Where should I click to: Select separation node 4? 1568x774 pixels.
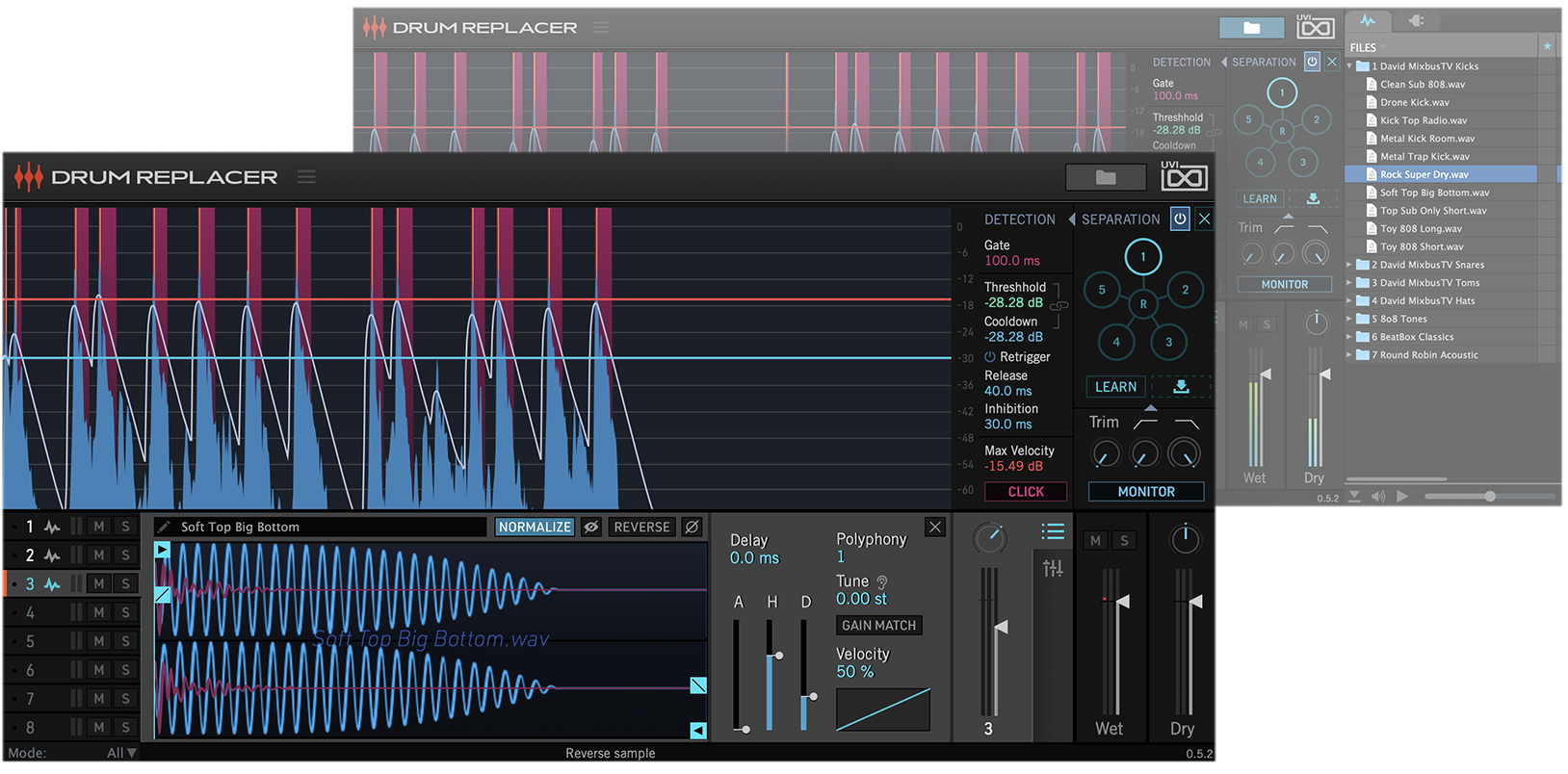coord(1116,342)
